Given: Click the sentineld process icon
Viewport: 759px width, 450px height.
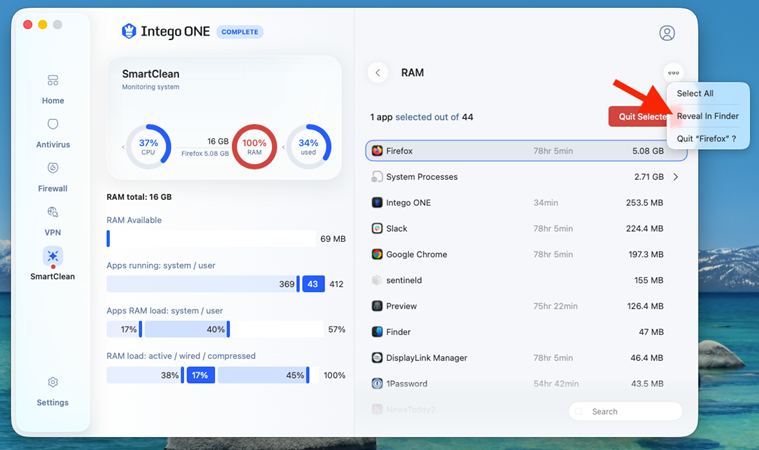Looking at the screenshot, I should point(377,280).
